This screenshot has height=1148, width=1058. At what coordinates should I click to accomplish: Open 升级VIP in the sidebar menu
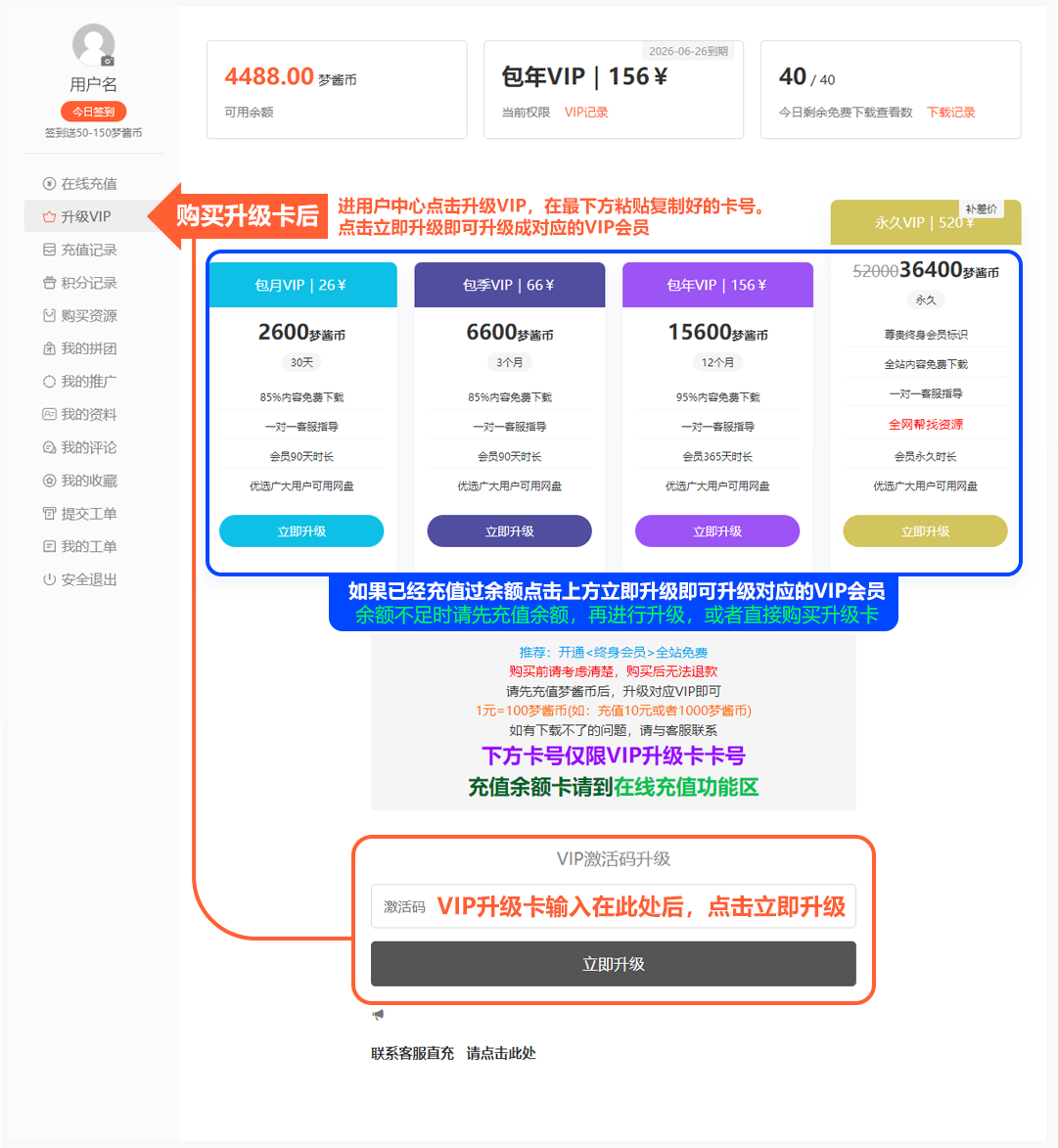click(86, 216)
